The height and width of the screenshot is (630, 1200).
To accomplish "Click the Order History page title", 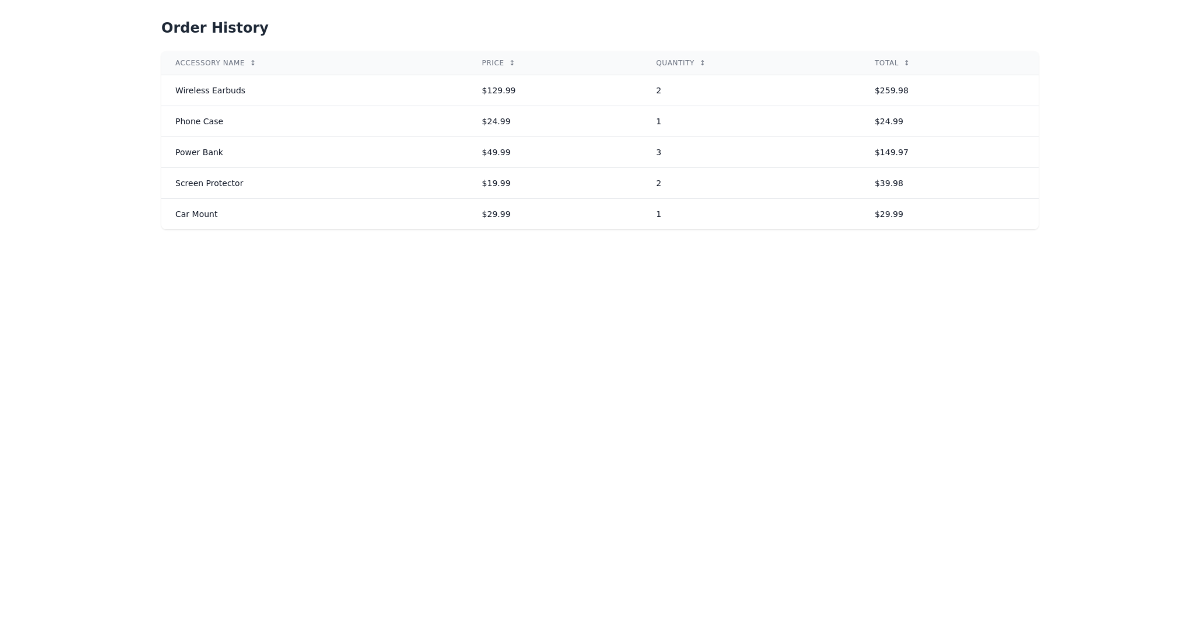I will (x=215, y=27).
